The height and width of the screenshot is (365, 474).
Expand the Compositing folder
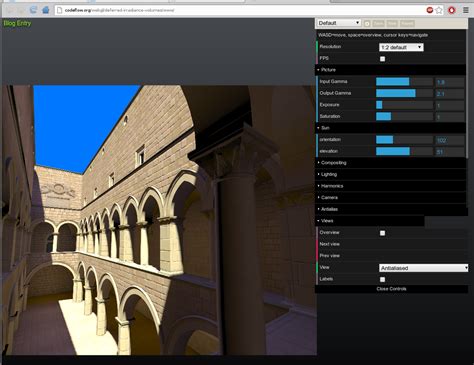391,163
